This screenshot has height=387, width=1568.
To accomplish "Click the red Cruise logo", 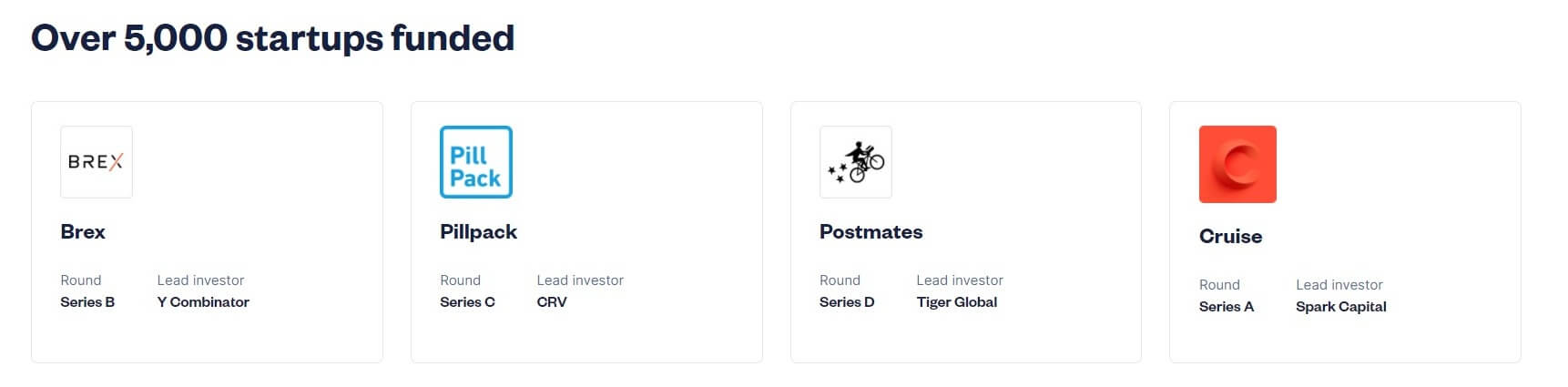I will pos(1237,164).
